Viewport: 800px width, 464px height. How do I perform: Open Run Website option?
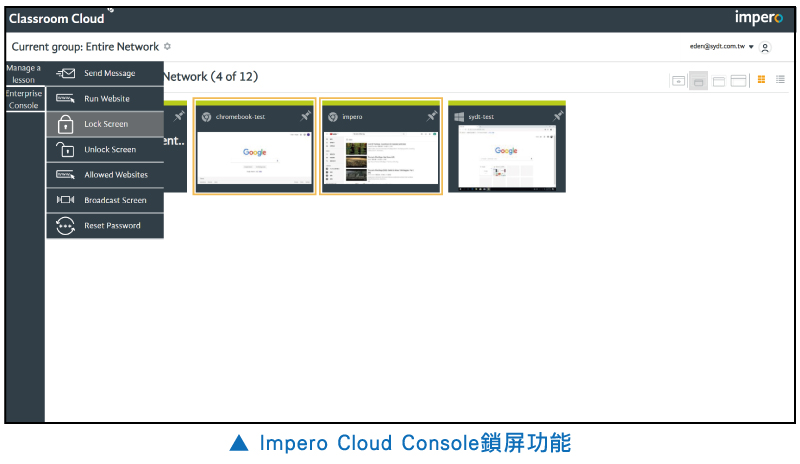point(106,99)
